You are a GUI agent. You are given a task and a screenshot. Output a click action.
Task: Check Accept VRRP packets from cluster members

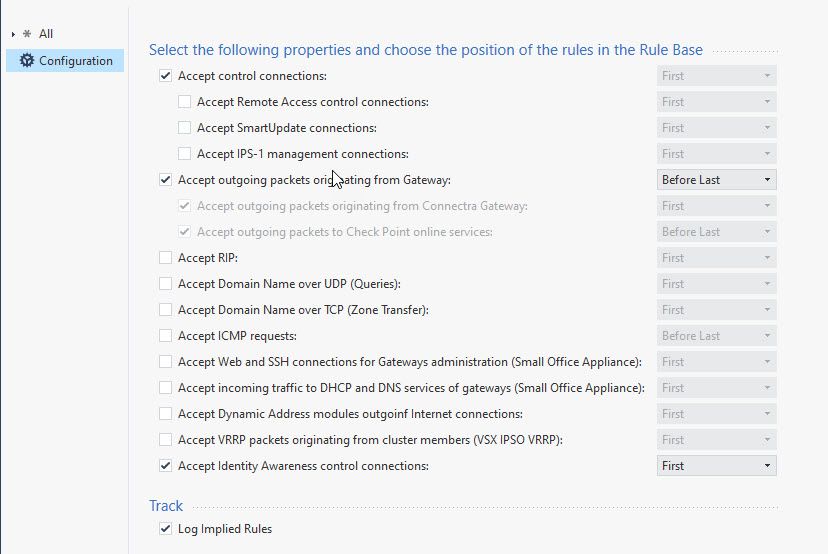[x=166, y=440]
